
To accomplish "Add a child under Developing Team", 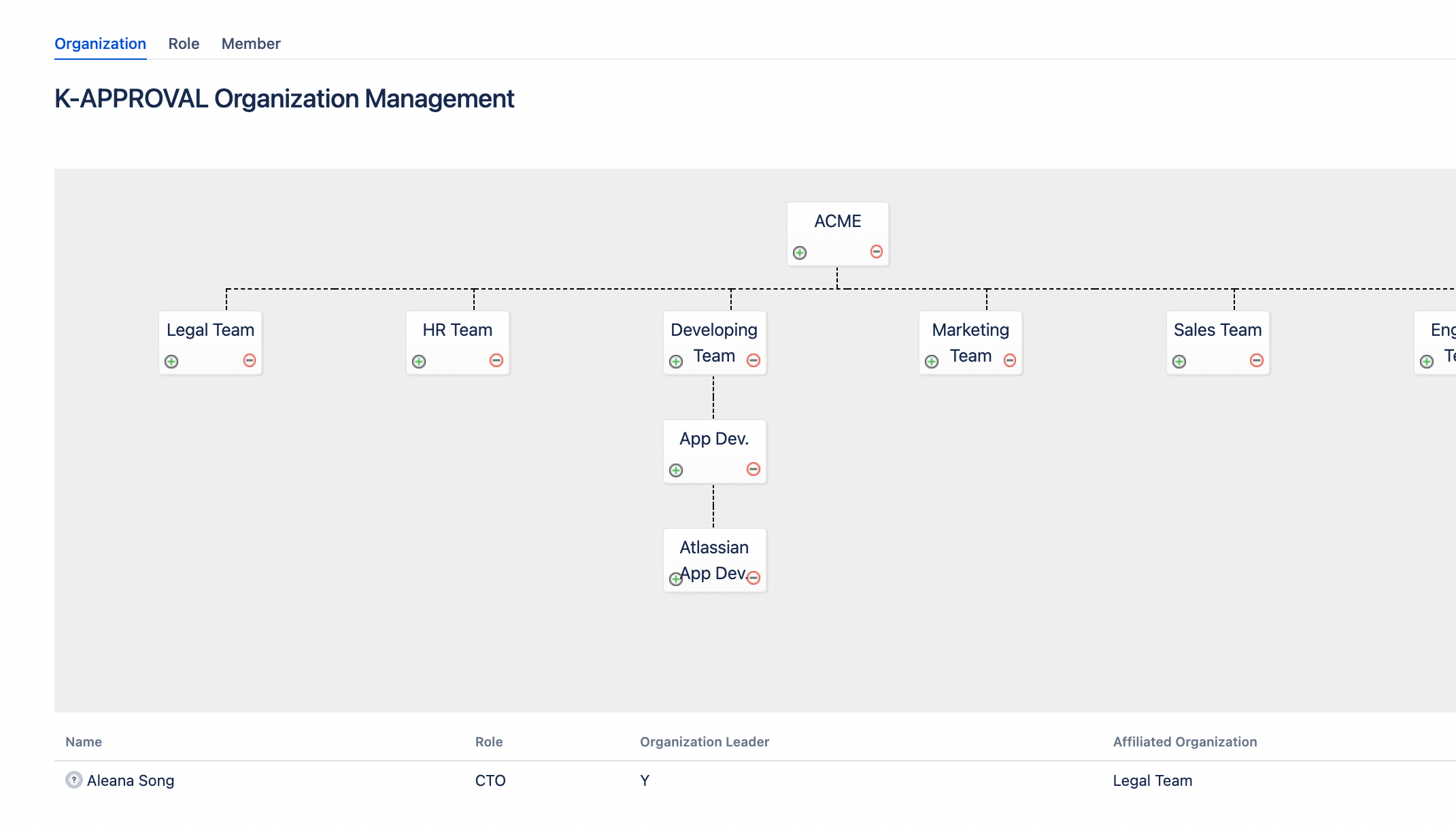I will (676, 362).
